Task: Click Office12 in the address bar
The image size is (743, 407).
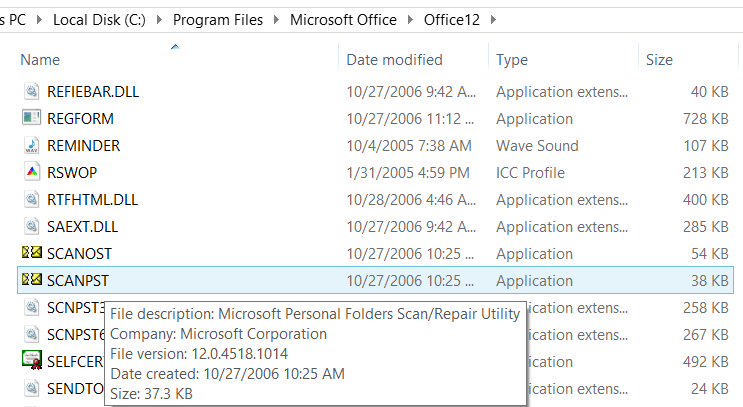Action: (x=452, y=20)
